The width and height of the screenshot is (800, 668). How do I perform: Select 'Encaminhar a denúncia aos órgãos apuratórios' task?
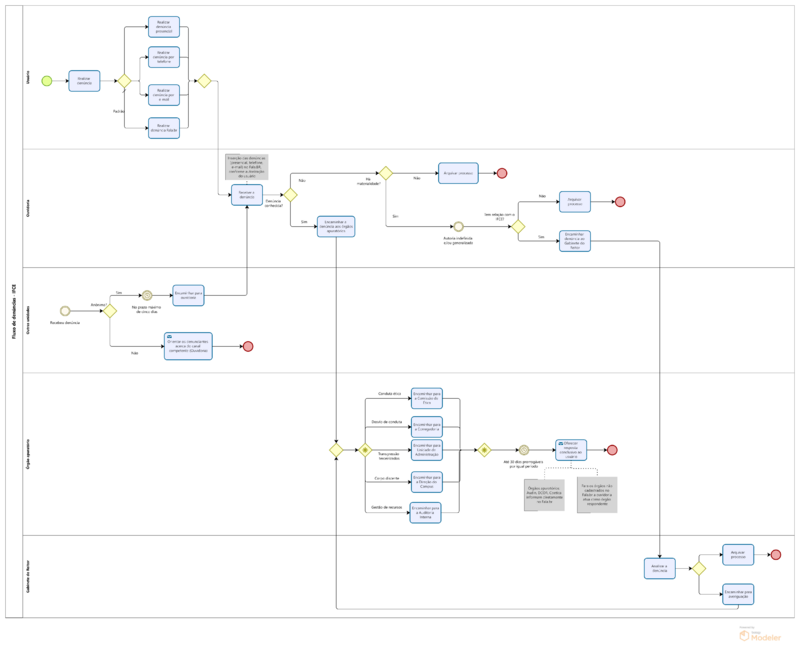tap(336, 226)
